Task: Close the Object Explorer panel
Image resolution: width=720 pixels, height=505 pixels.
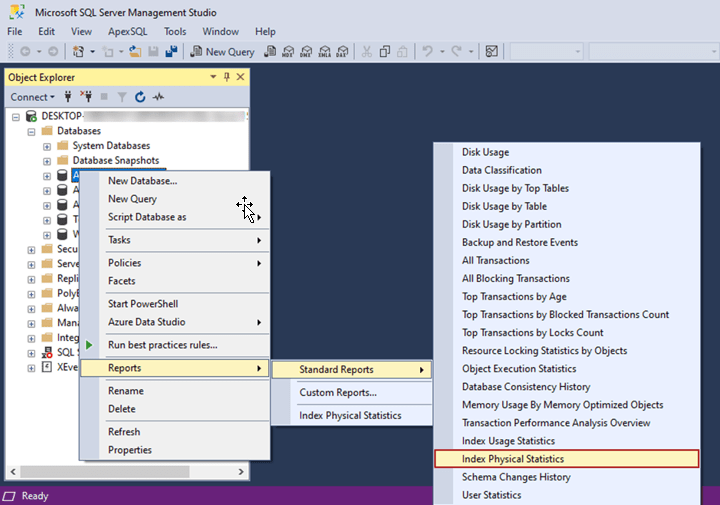Action: (240, 77)
